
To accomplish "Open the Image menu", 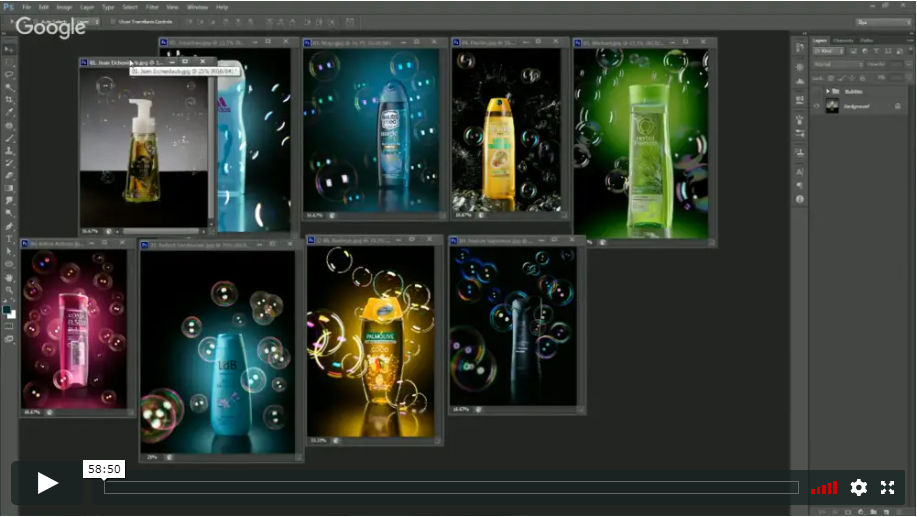I will tap(64, 7).
